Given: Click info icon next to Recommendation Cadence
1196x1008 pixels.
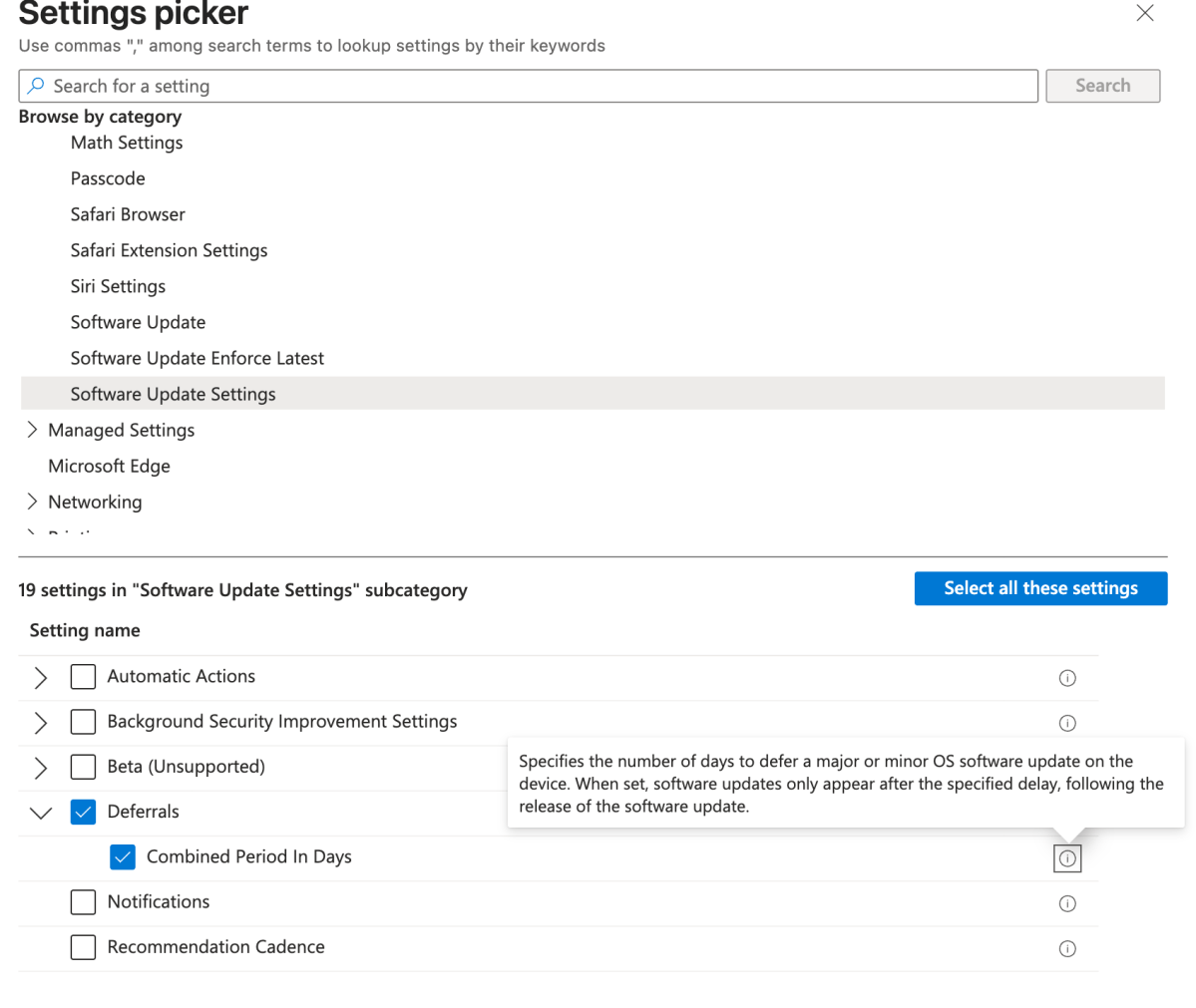Looking at the screenshot, I should [1067, 948].
